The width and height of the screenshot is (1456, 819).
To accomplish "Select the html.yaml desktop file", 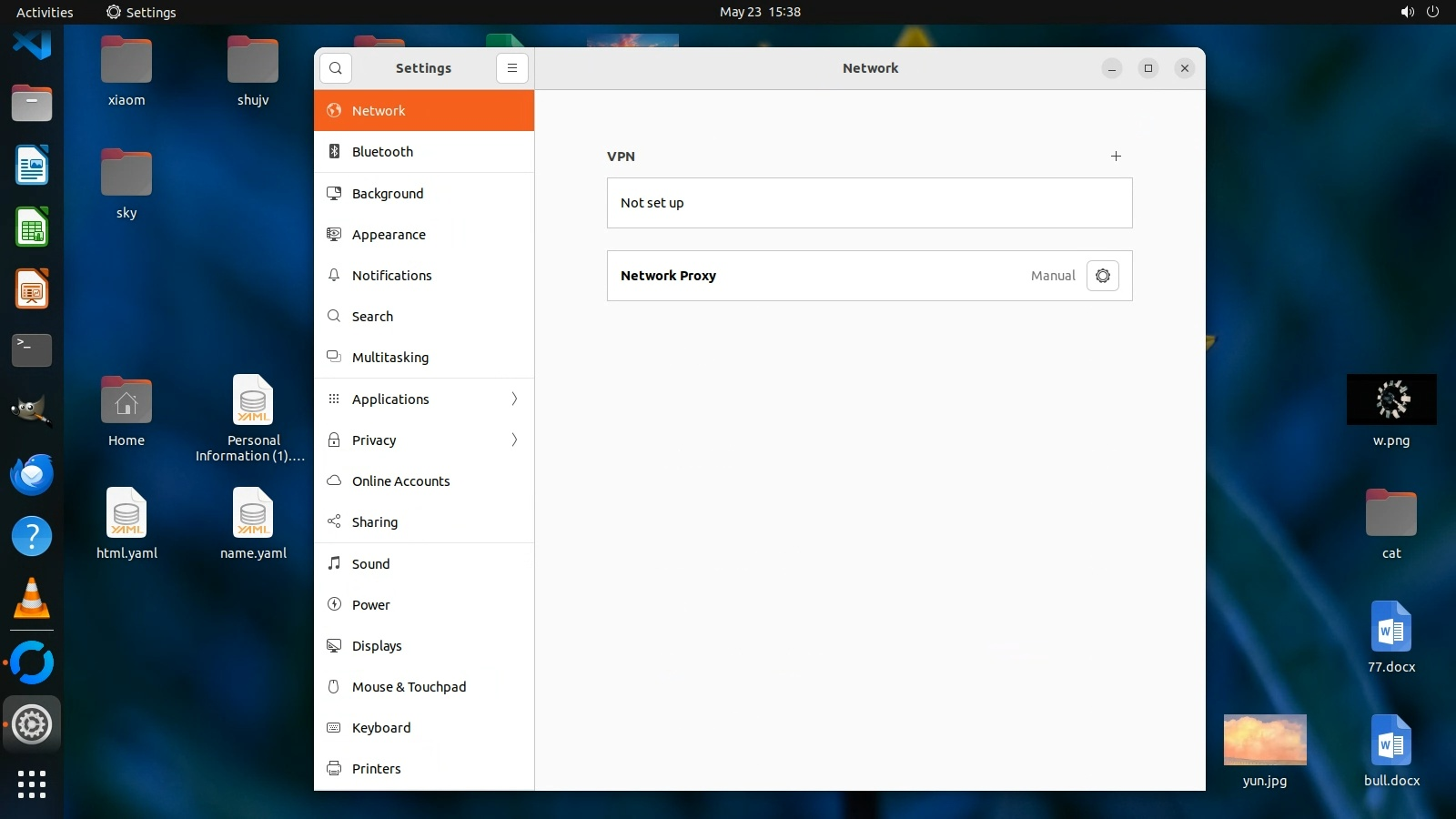I will [x=126, y=514].
